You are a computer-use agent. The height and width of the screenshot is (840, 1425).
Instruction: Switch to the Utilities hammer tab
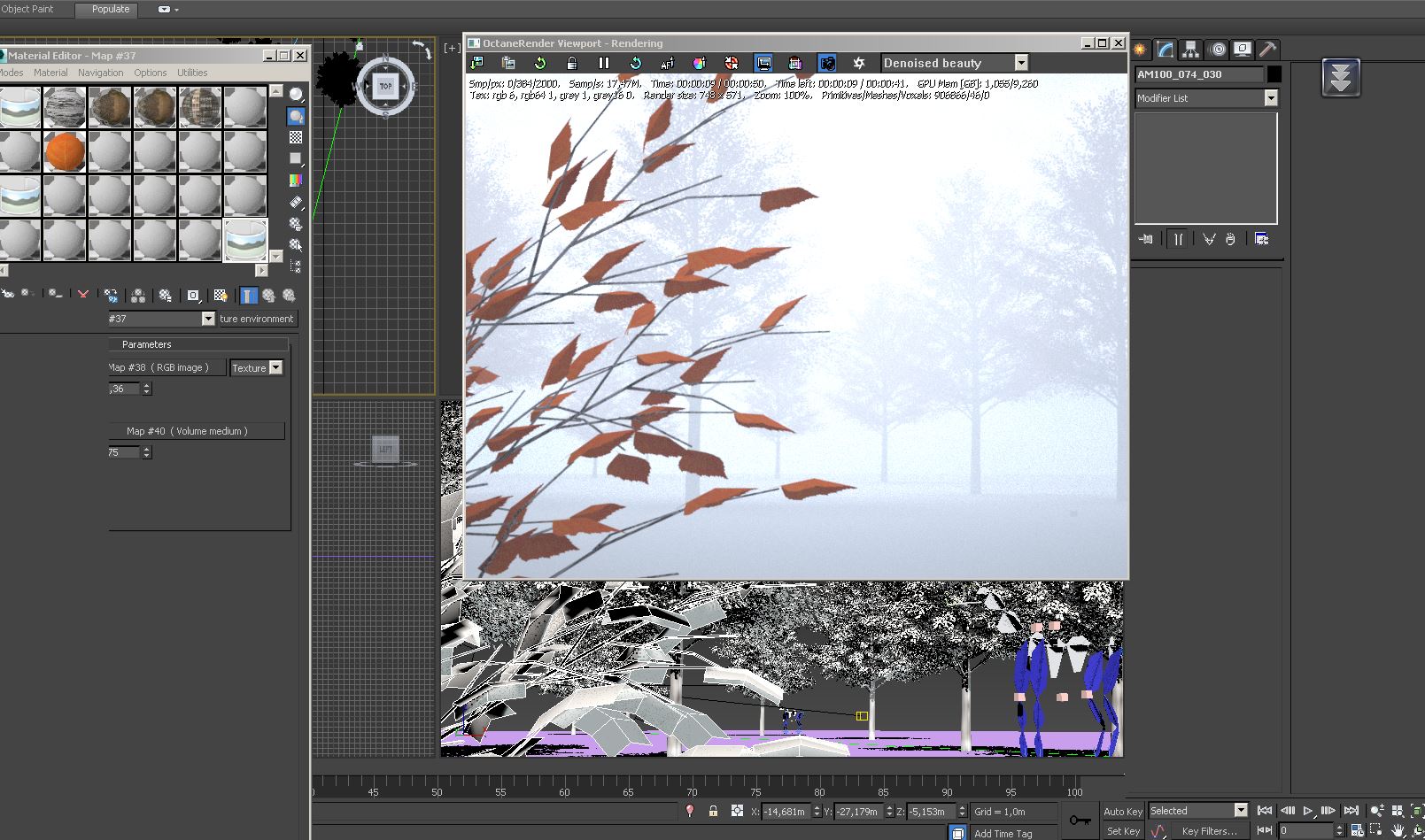pyautogui.click(x=1268, y=50)
